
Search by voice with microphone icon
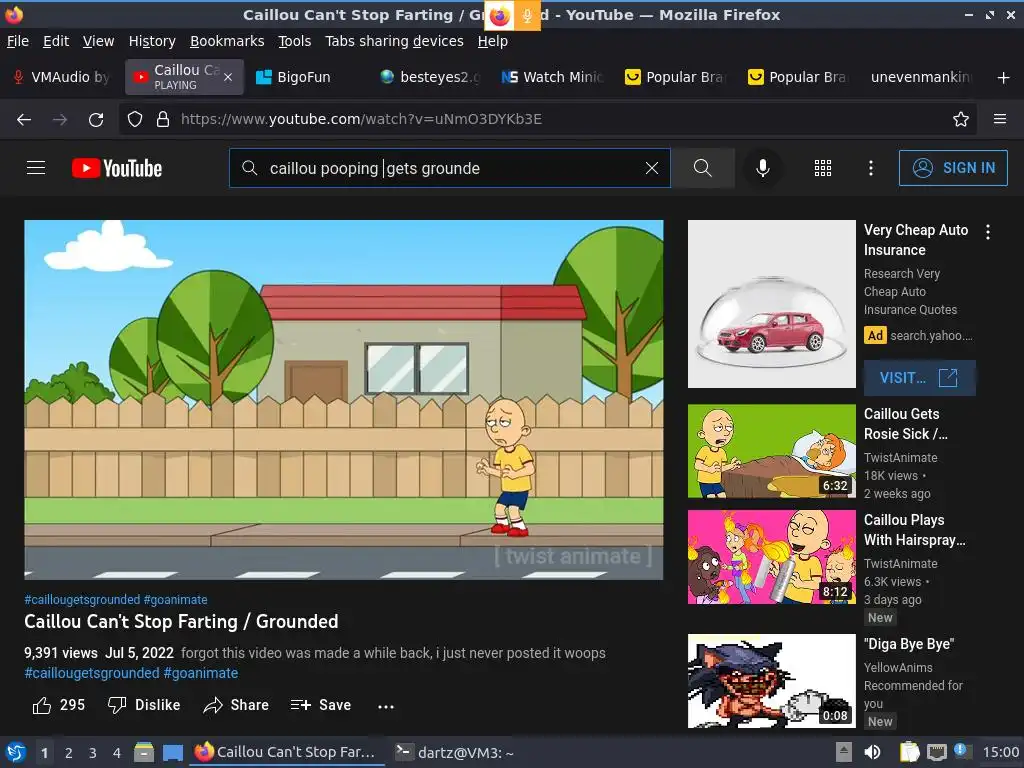pos(762,168)
